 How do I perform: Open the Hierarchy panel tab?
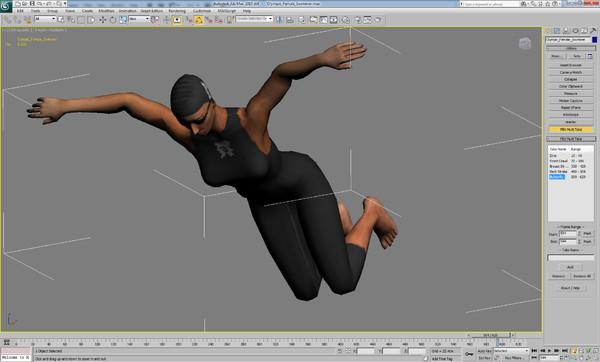coord(566,31)
